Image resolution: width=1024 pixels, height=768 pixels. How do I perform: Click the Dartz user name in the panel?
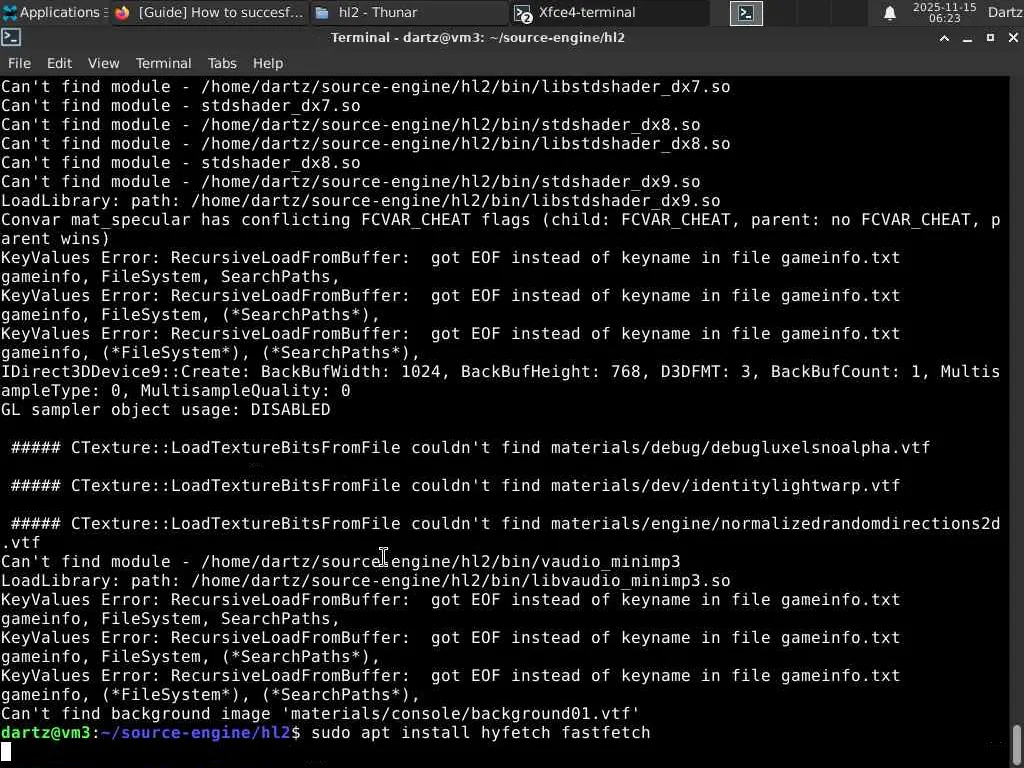[x=1005, y=12]
